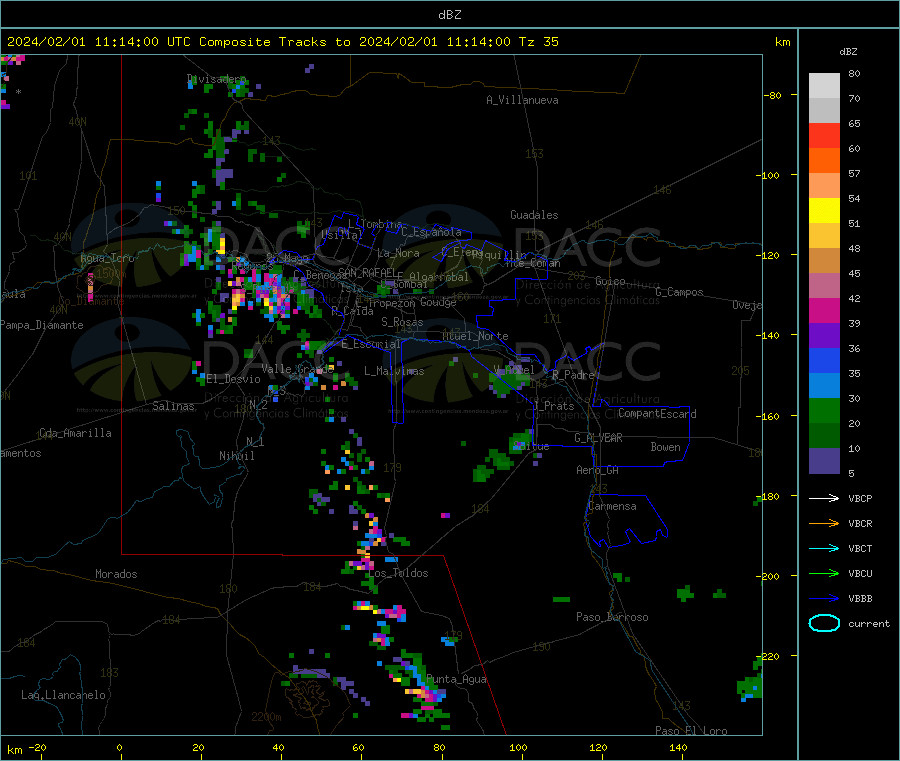Click the Divisadero map label
Screen dimensions: 900x761
(217, 79)
